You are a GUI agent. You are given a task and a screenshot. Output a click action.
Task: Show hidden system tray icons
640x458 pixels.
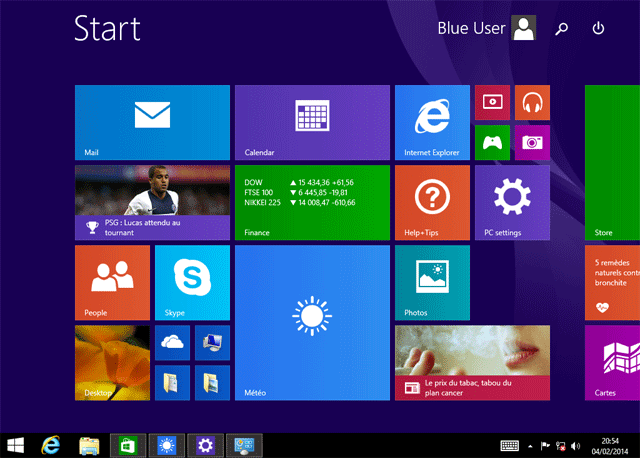(x=530, y=446)
